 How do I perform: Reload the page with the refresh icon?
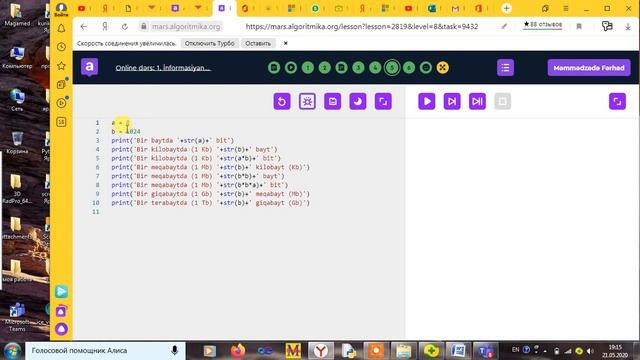tap(125, 27)
